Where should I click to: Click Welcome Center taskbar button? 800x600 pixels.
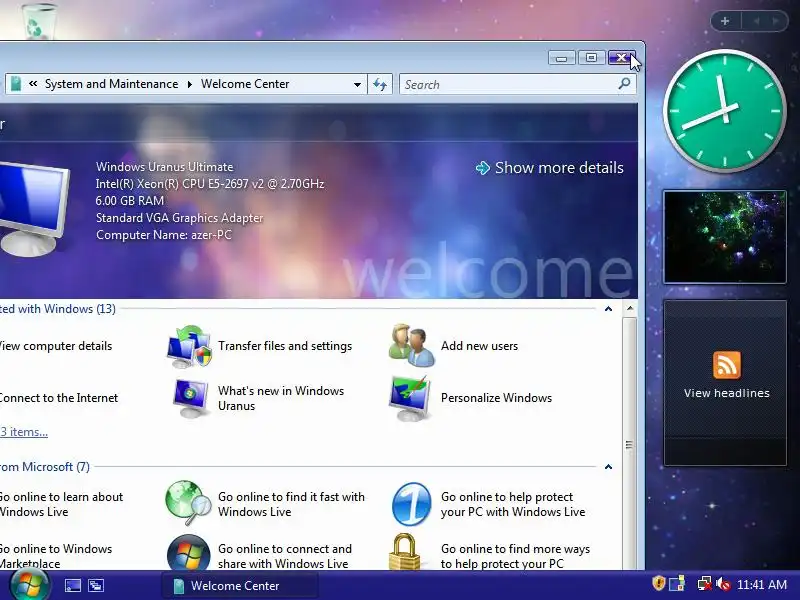click(x=240, y=585)
